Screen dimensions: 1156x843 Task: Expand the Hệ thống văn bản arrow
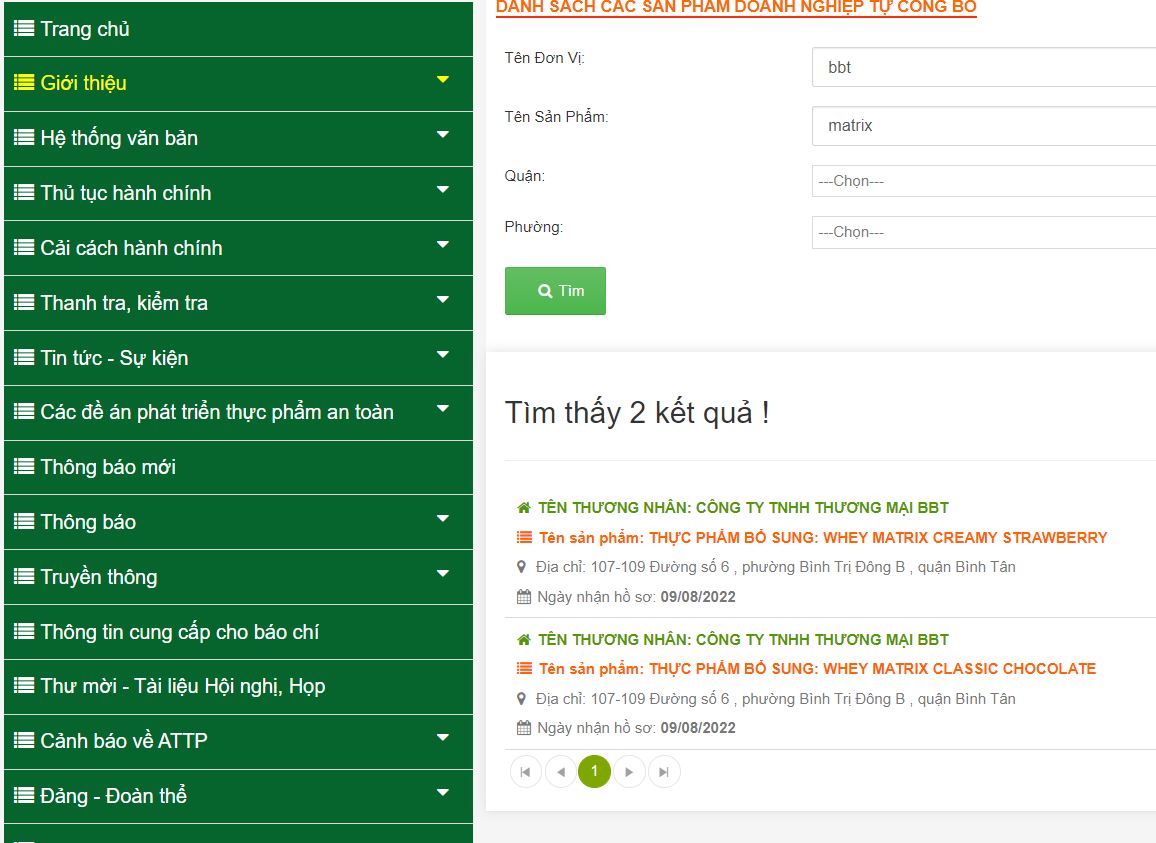click(442, 135)
